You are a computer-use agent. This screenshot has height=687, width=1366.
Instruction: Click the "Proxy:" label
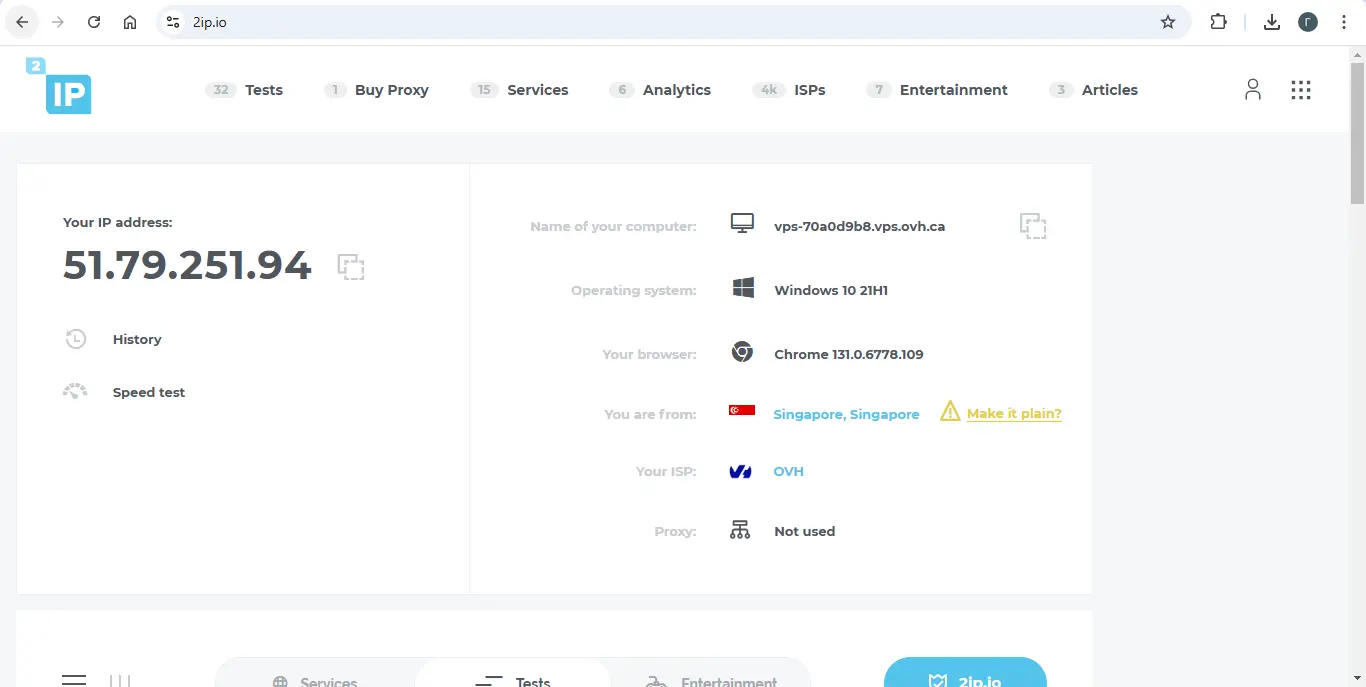(x=676, y=531)
